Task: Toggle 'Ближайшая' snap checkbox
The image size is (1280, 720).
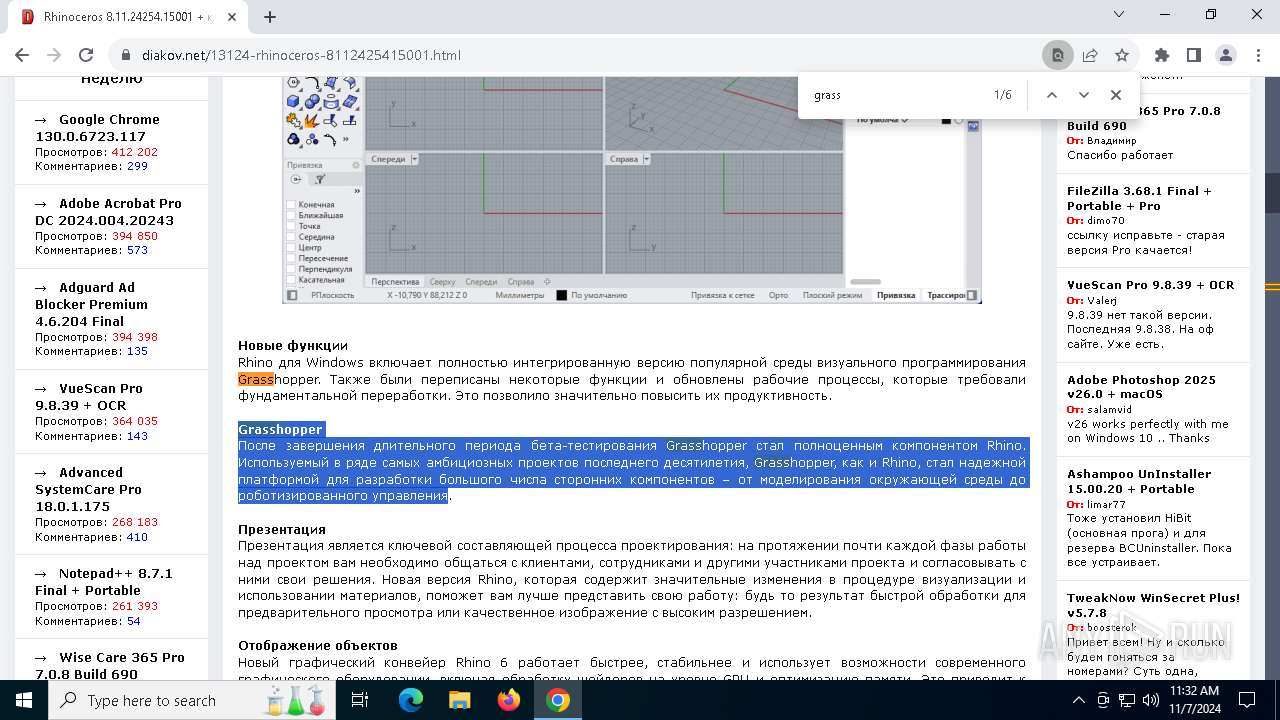Action: (x=292, y=216)
